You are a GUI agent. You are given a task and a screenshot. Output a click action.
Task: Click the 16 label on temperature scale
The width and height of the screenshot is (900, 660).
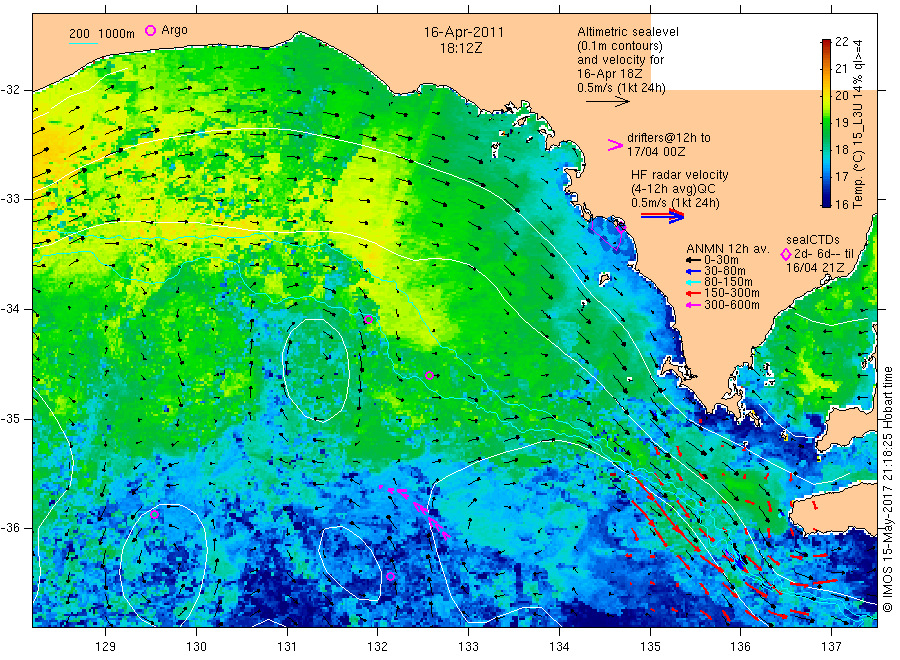pyautogui.click(x=841, y=204)
